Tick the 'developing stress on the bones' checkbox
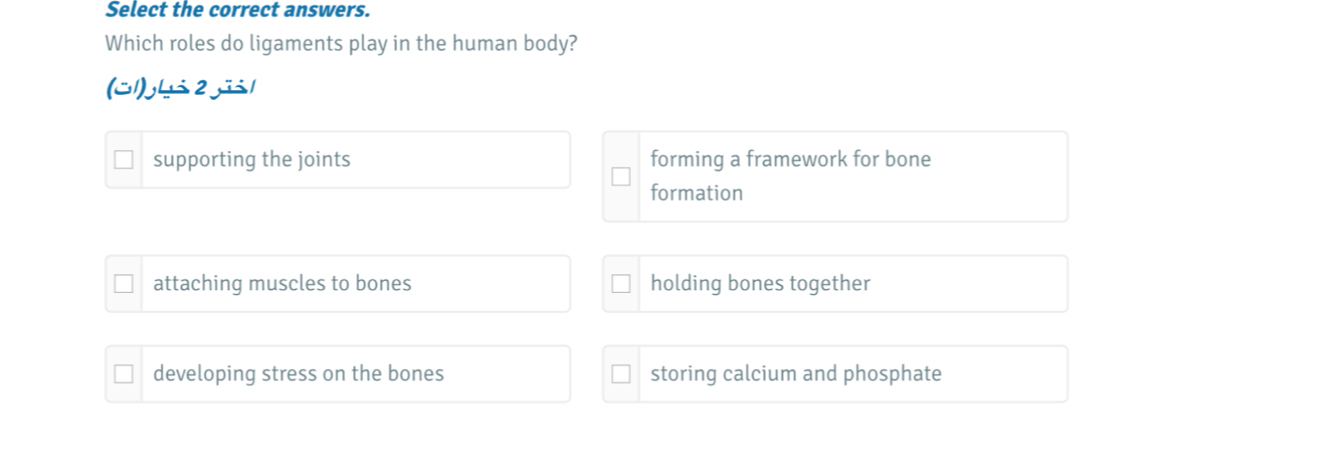This screenshot has width=1326, height=459. coord(123,374)
